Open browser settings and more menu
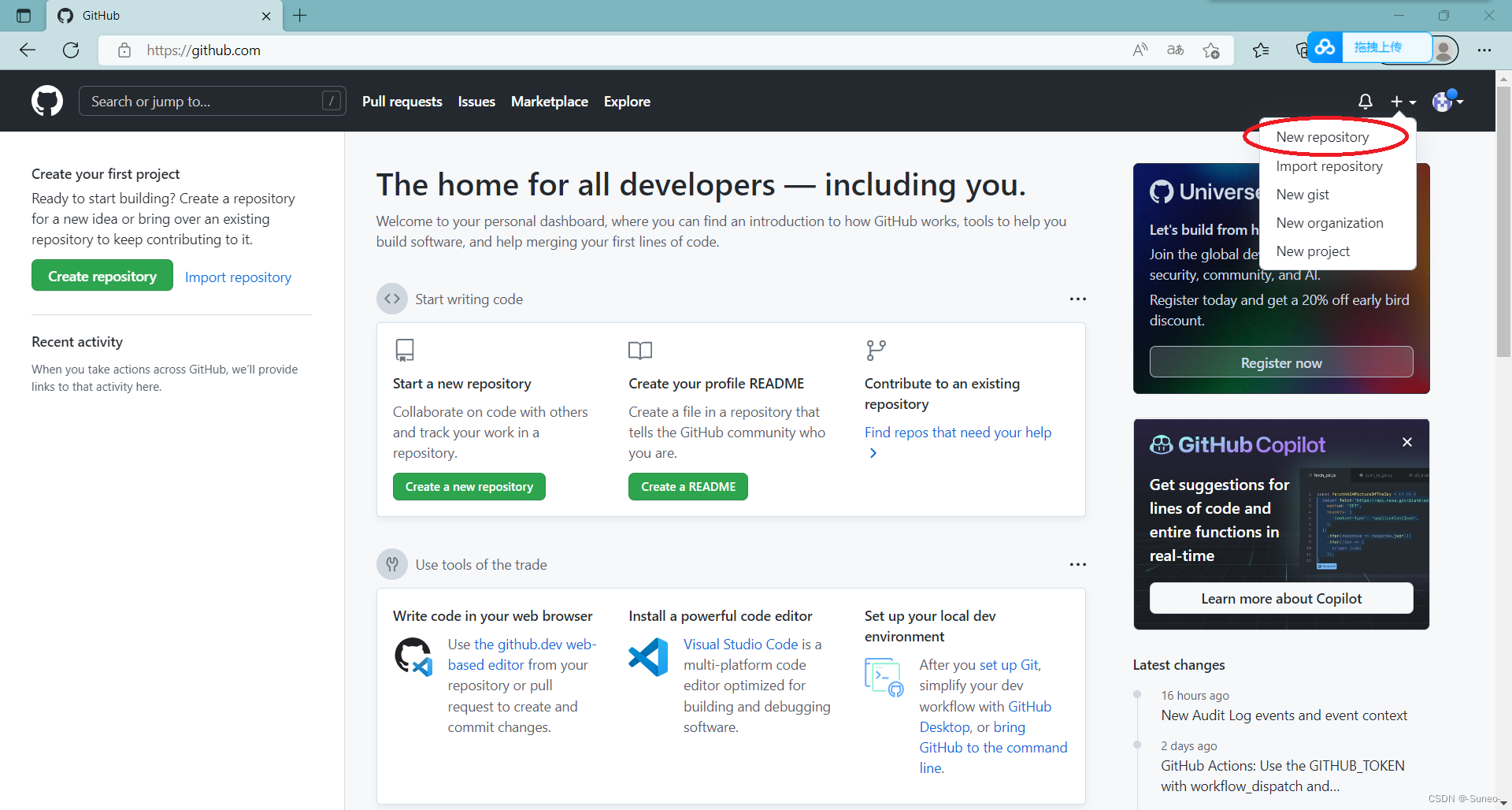This screenshot has width=1512, height=810. tap(1484, 50)
